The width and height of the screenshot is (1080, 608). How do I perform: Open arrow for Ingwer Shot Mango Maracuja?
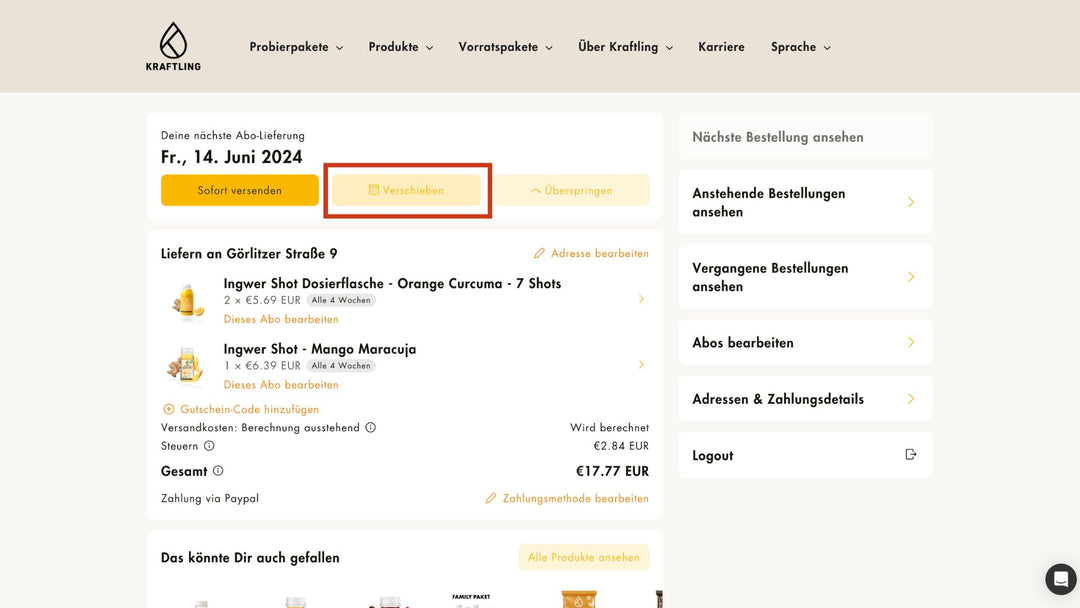[x=641, y=365]
